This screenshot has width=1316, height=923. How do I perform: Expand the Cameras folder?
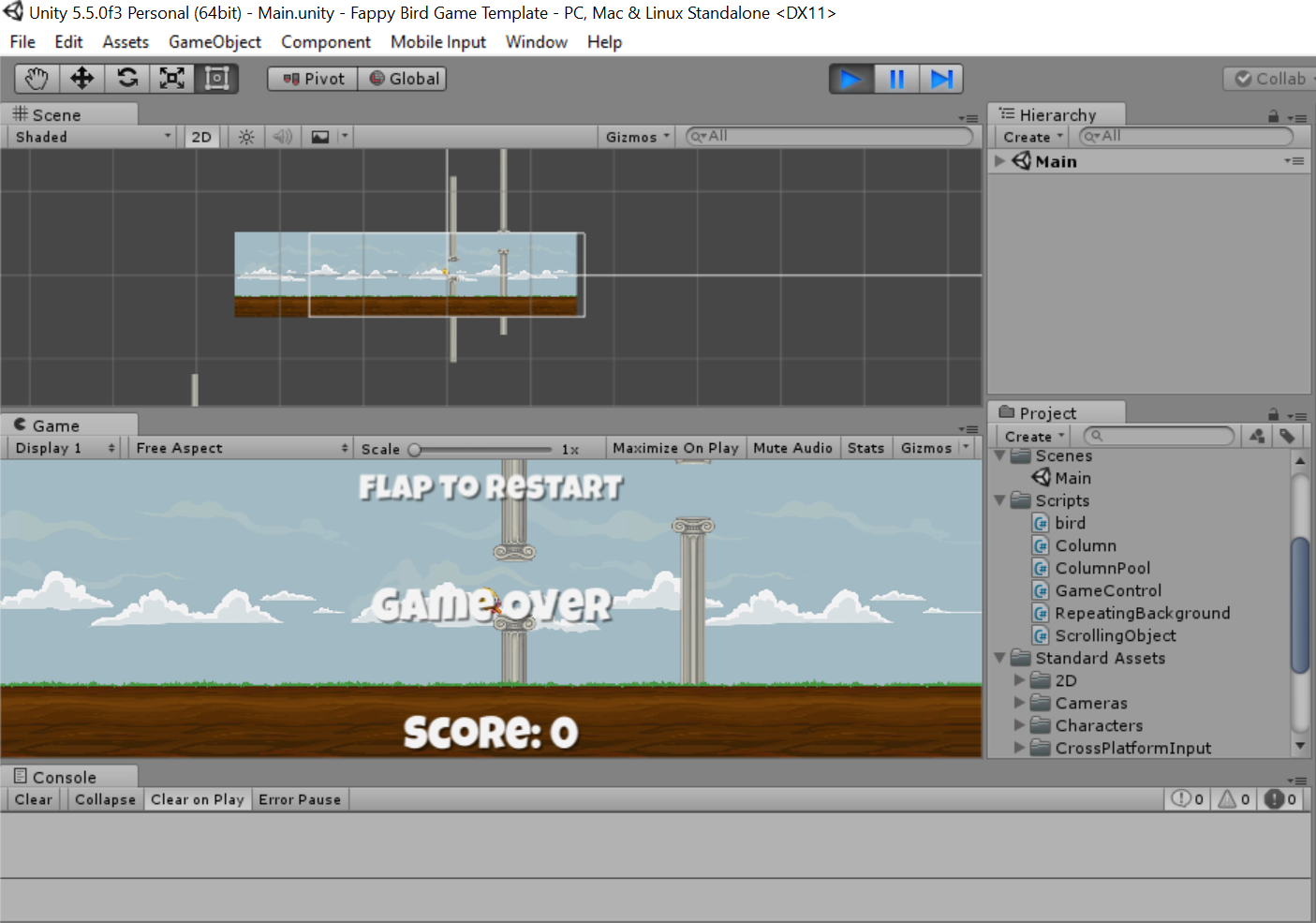point(1020,703)
